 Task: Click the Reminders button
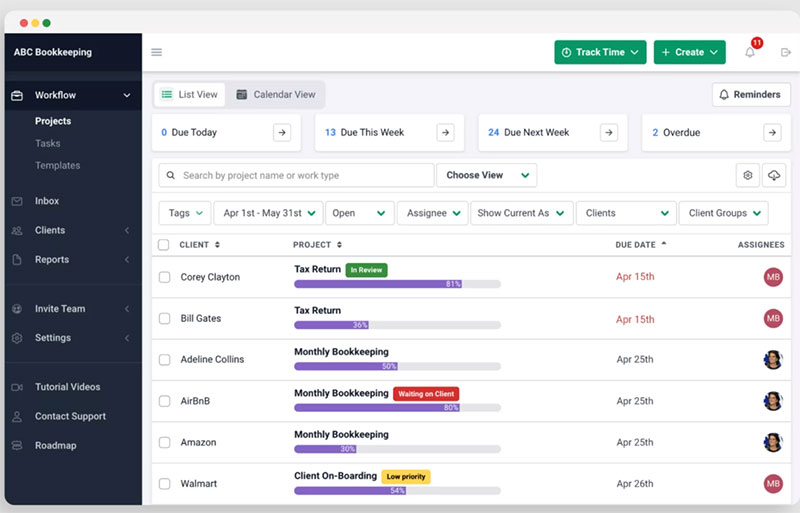pyautogui.click(x=751, y=94)
